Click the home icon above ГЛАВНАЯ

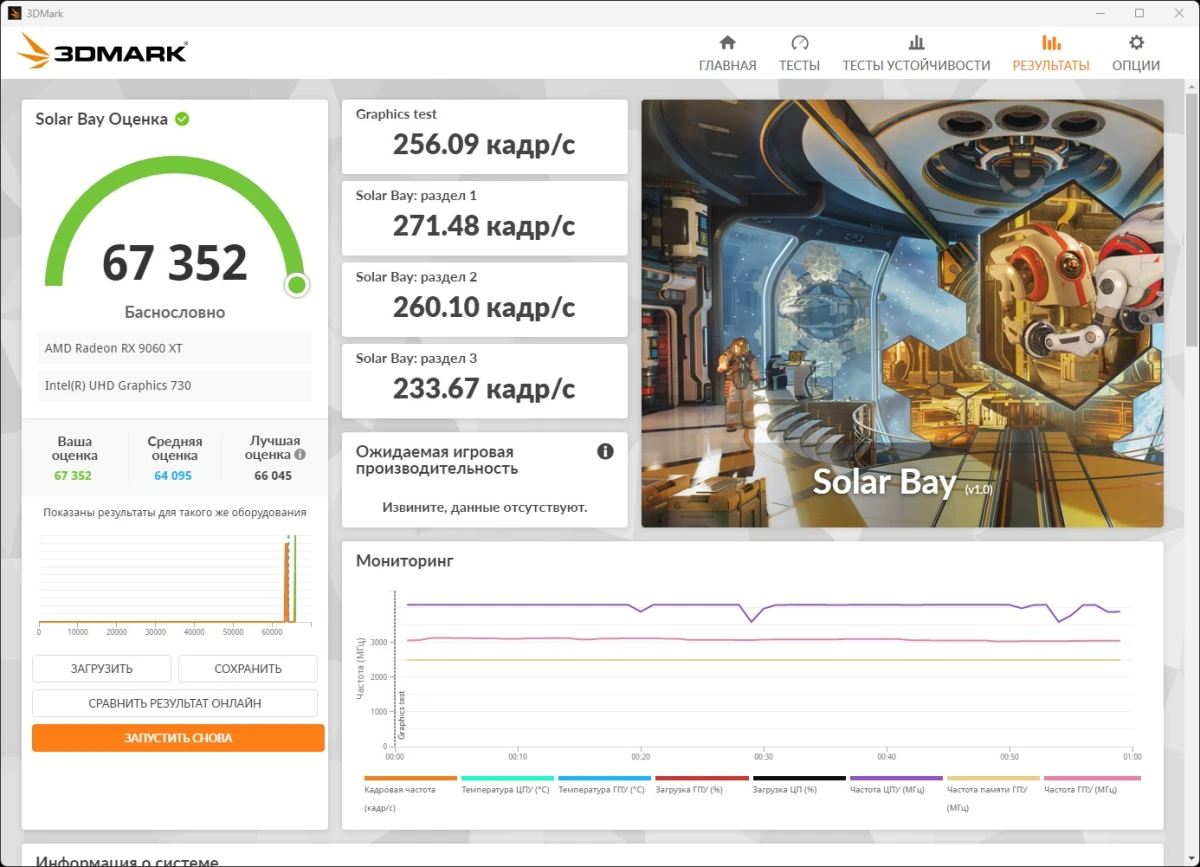coord(727,43)
